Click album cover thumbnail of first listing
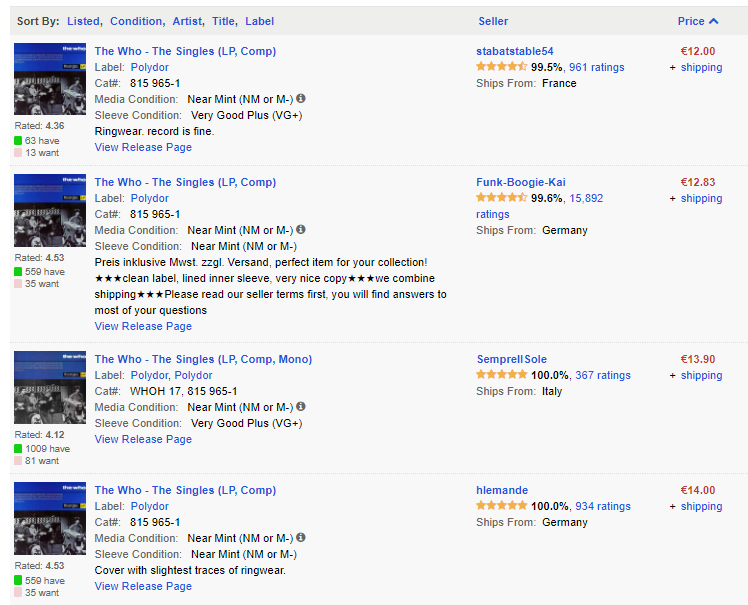Screen dimensions: 748x605 tap(50, 79)
